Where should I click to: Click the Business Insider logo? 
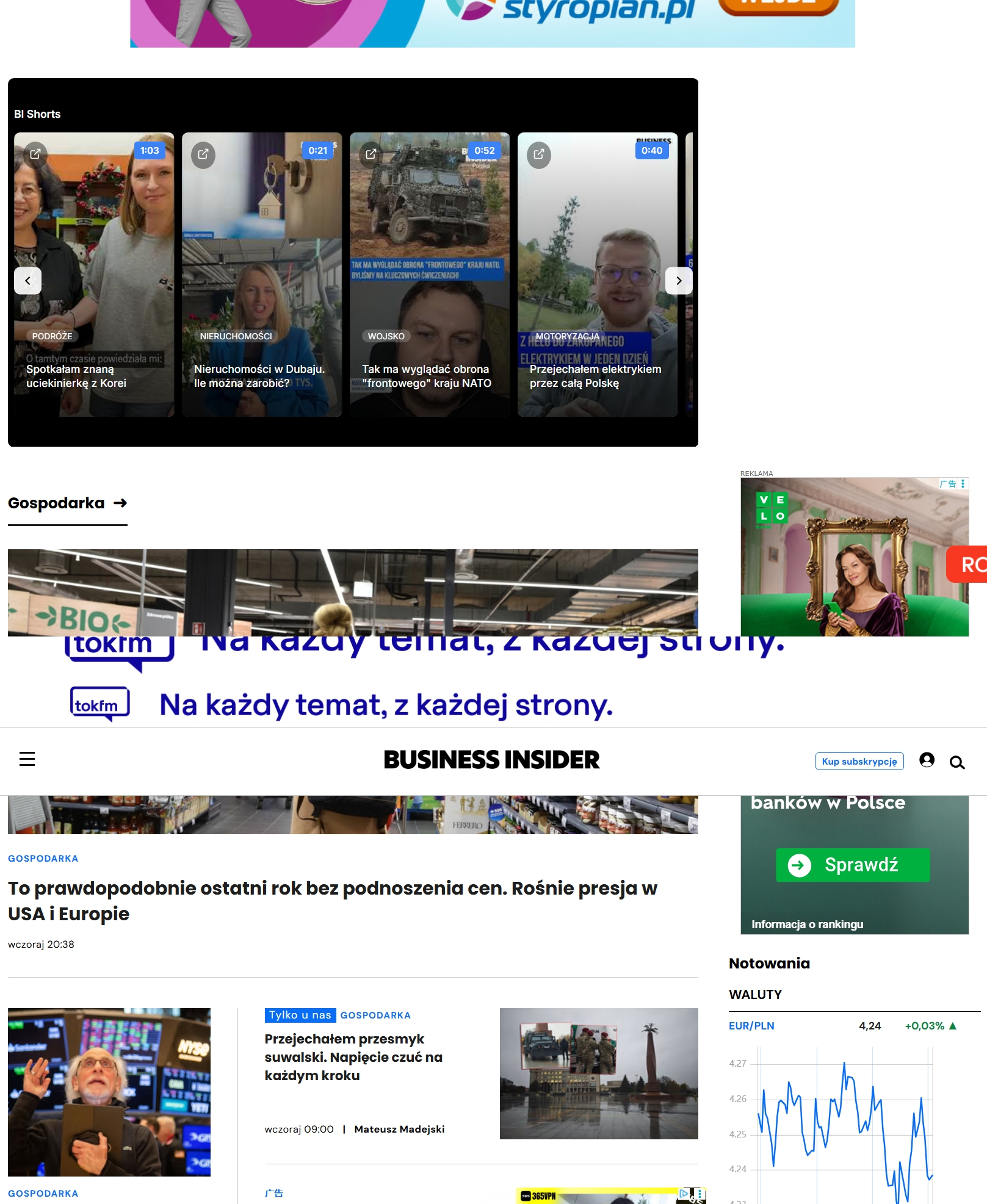pos(491,760)
